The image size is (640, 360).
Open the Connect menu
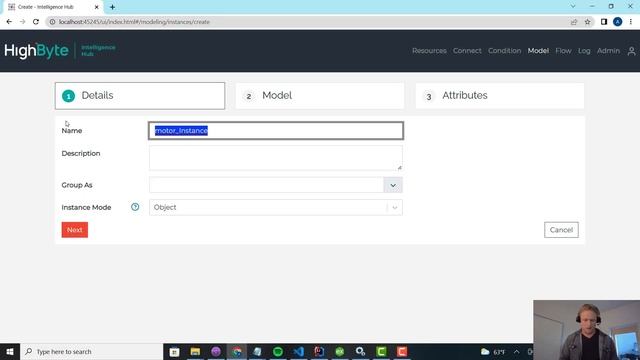tap(467, 51)
